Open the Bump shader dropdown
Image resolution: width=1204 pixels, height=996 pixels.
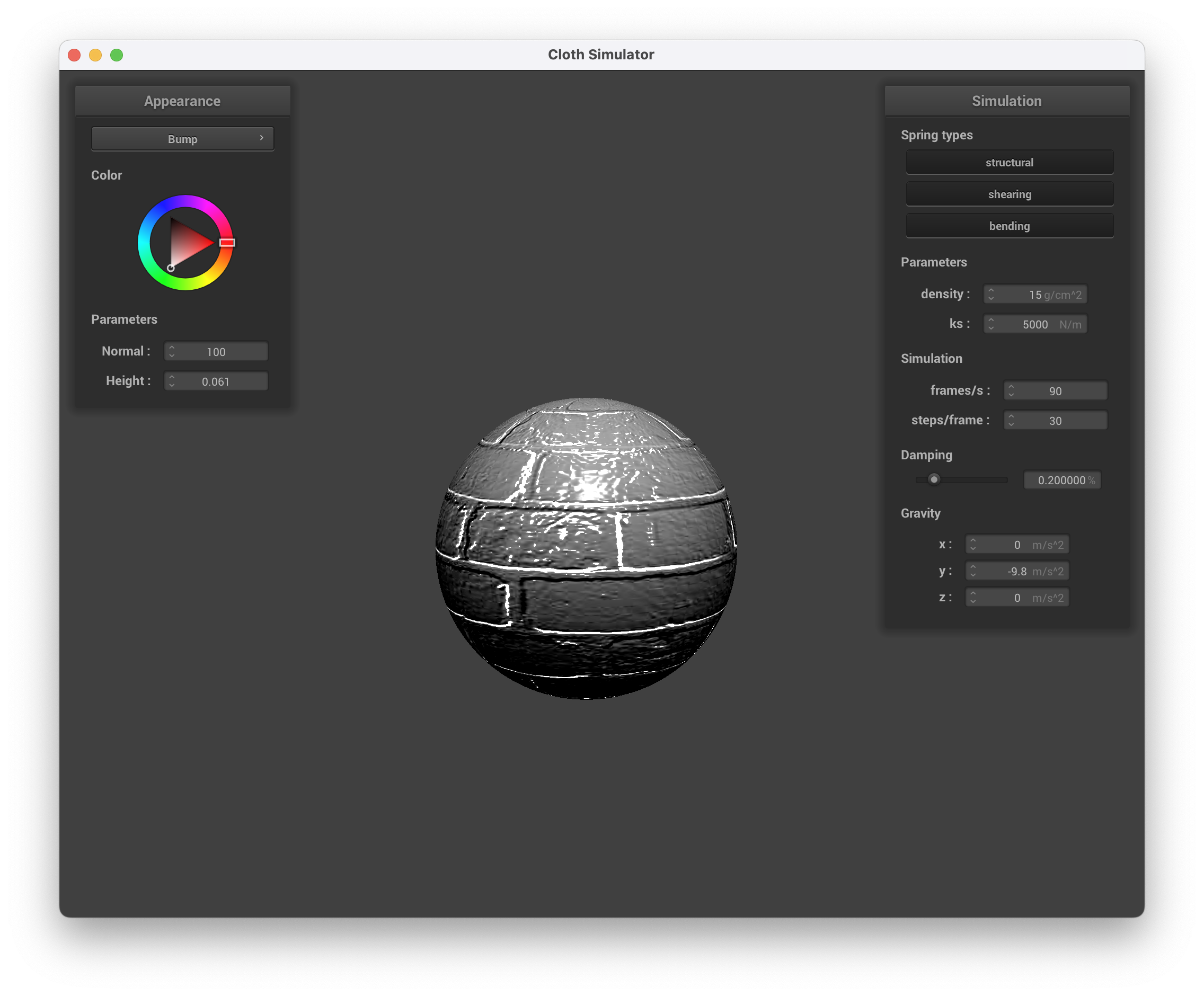pos(182,139)
